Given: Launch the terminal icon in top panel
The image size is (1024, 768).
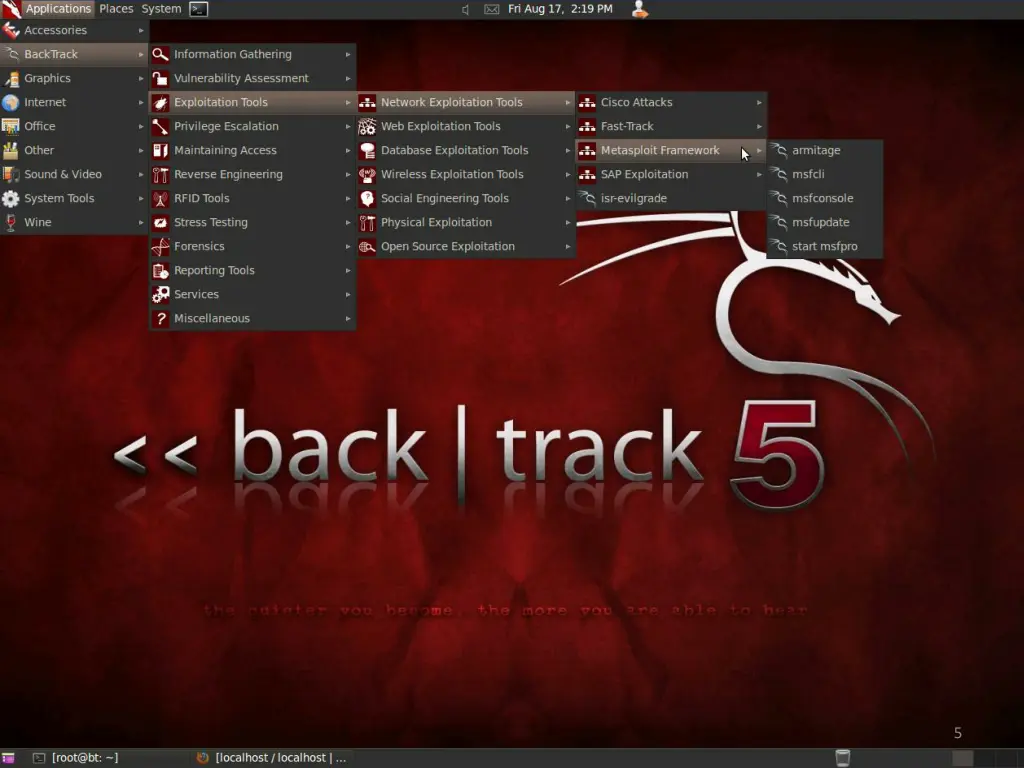Looking at the screenshot, I should tap(199, 9).
